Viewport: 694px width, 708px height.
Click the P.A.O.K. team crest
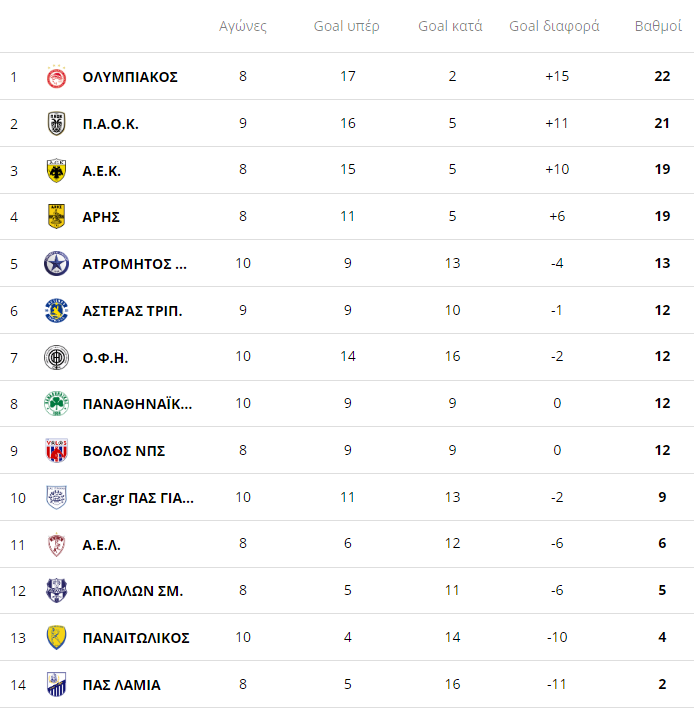[56, 123]
